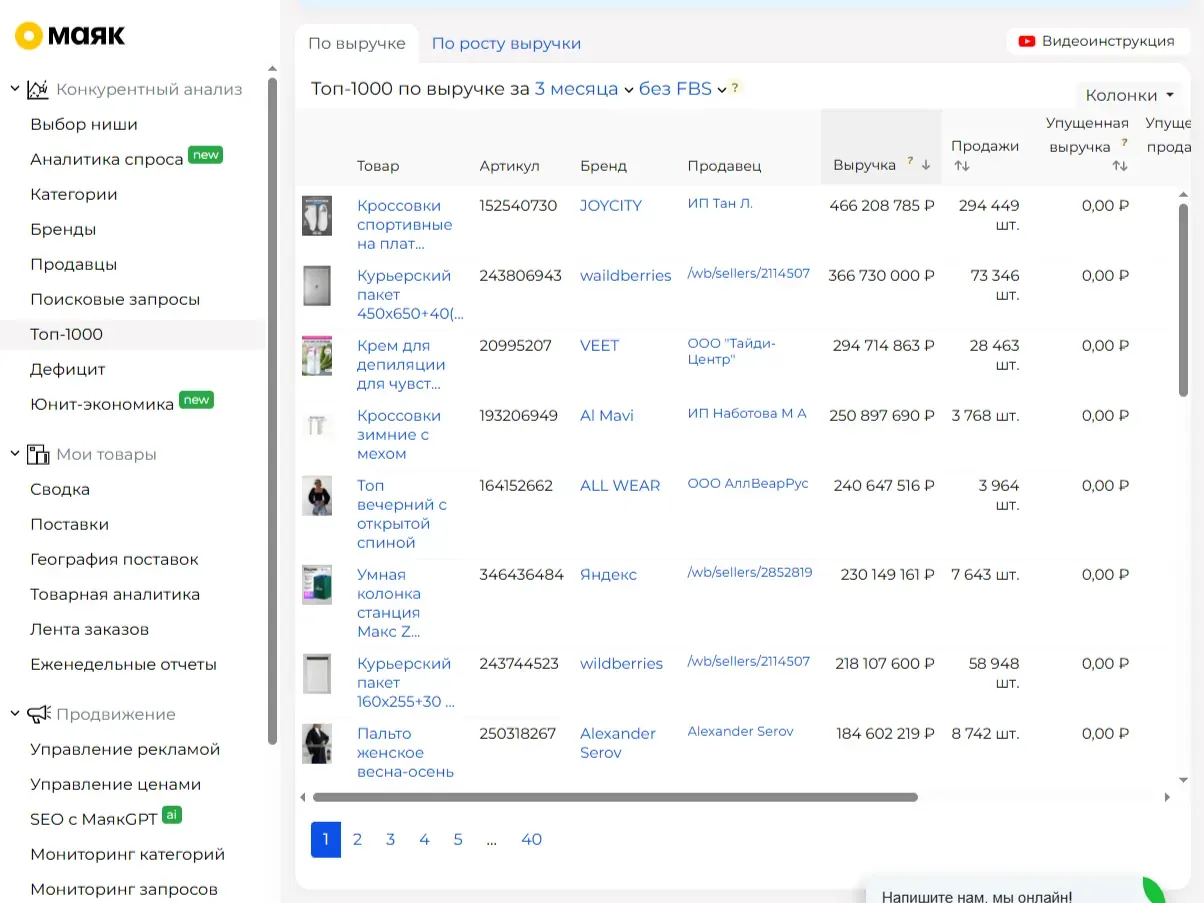Click the chart icon beside Конкурентный анализ
1204x903 pixels.
[x=38, y=89]
